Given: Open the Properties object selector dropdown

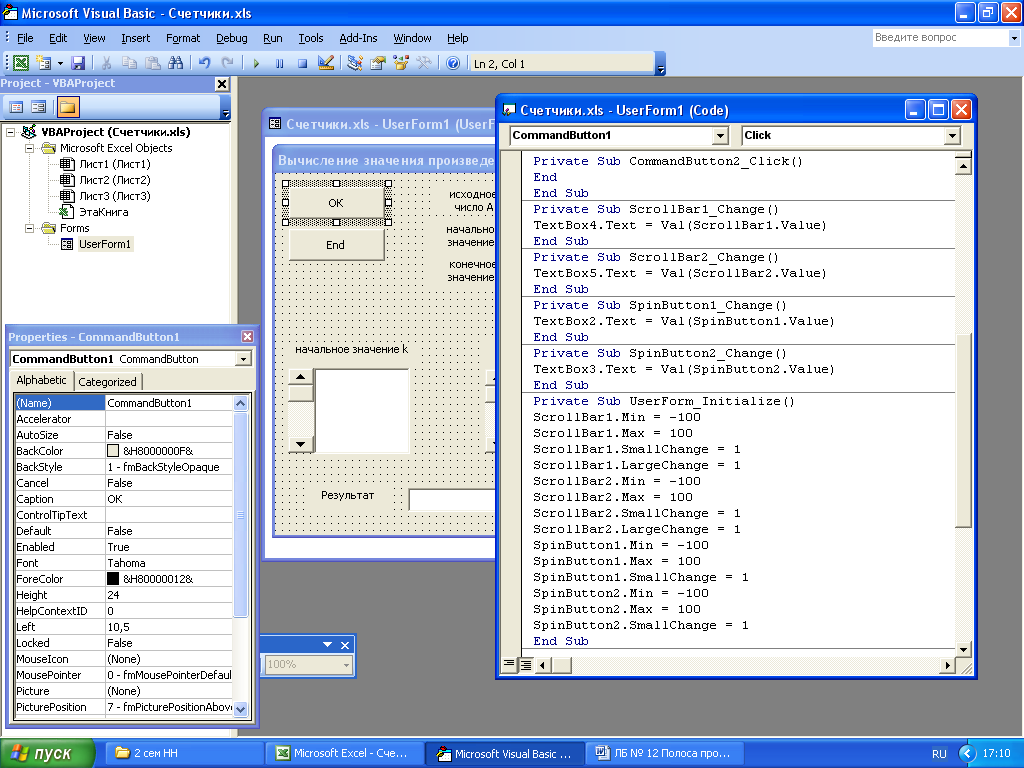Looking at the screenshot, I should point(243,359).
